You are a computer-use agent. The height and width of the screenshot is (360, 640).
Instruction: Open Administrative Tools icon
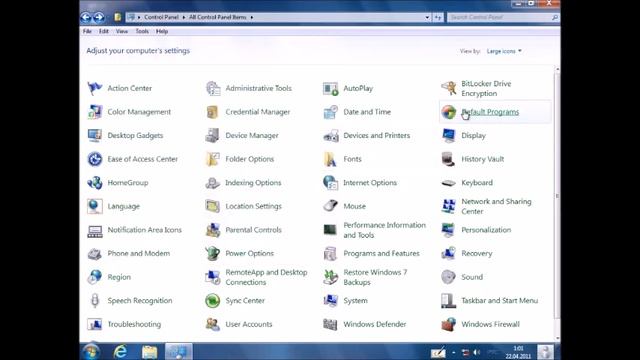point(213,88)
